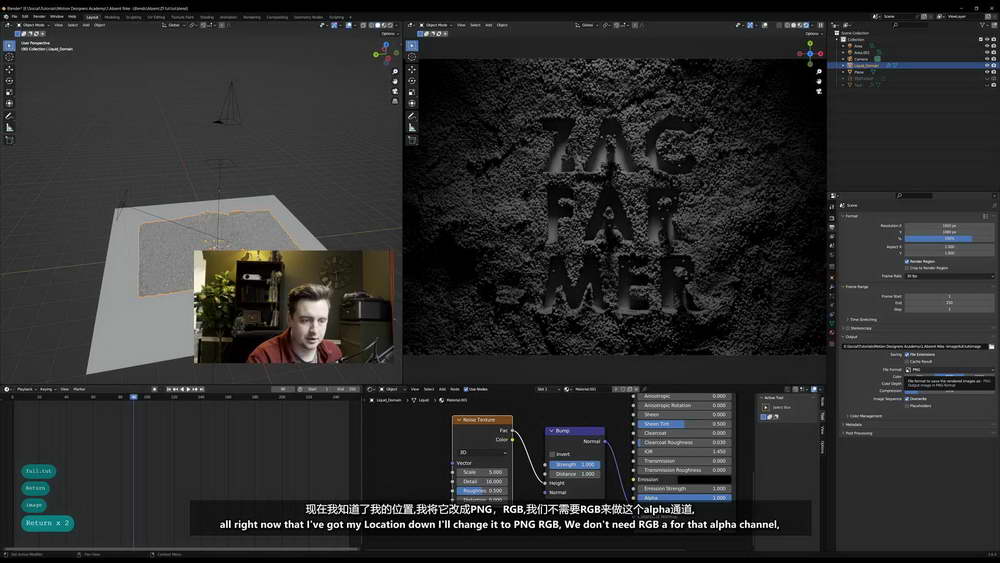The width and height of the screenshot is (1000, 563).
Task: Select the Annotate tool in left viewport
Action: (9, 116)
